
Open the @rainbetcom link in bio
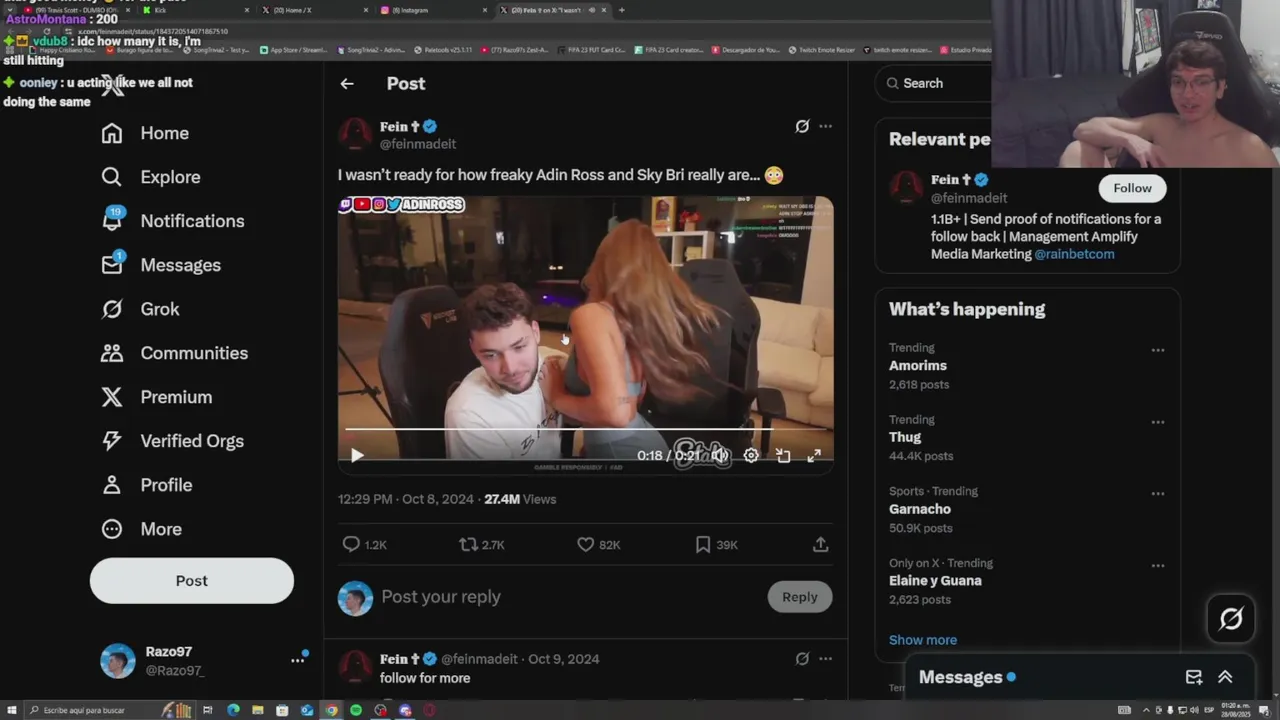(x=1074, y=254)
